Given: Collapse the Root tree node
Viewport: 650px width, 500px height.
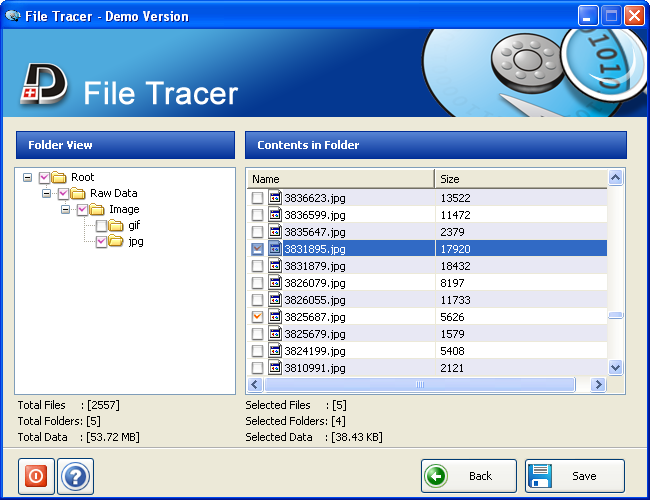Looking at the screenshot, I should pos(27,177).
